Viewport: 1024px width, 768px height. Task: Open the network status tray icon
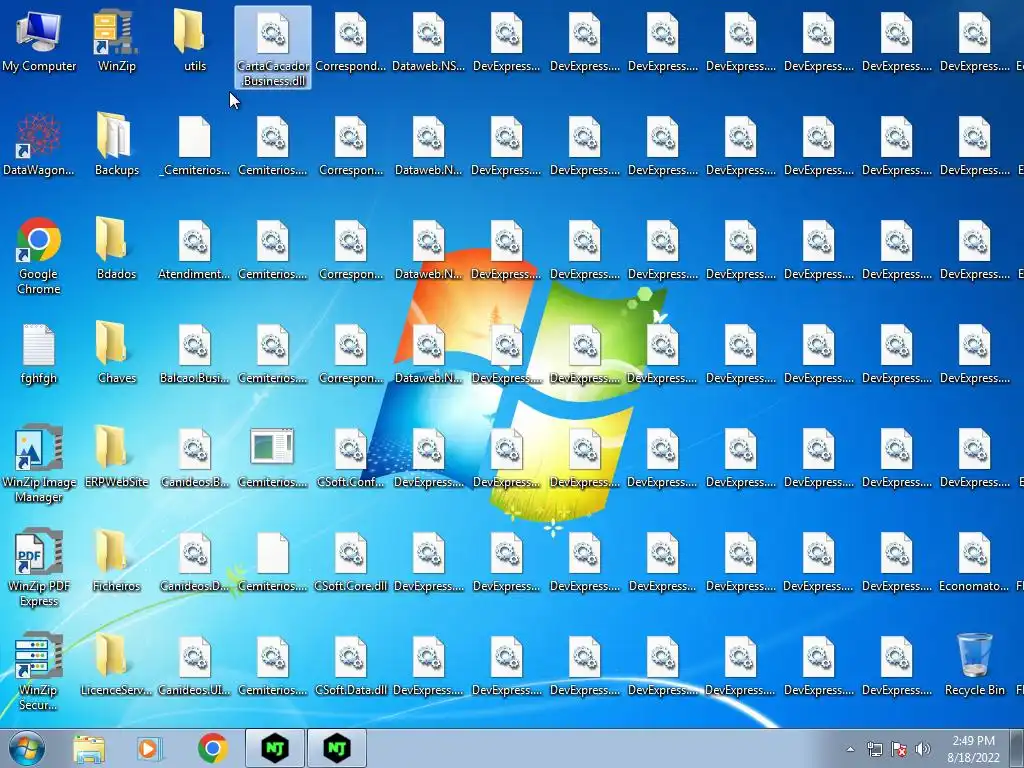coord(874,749)
